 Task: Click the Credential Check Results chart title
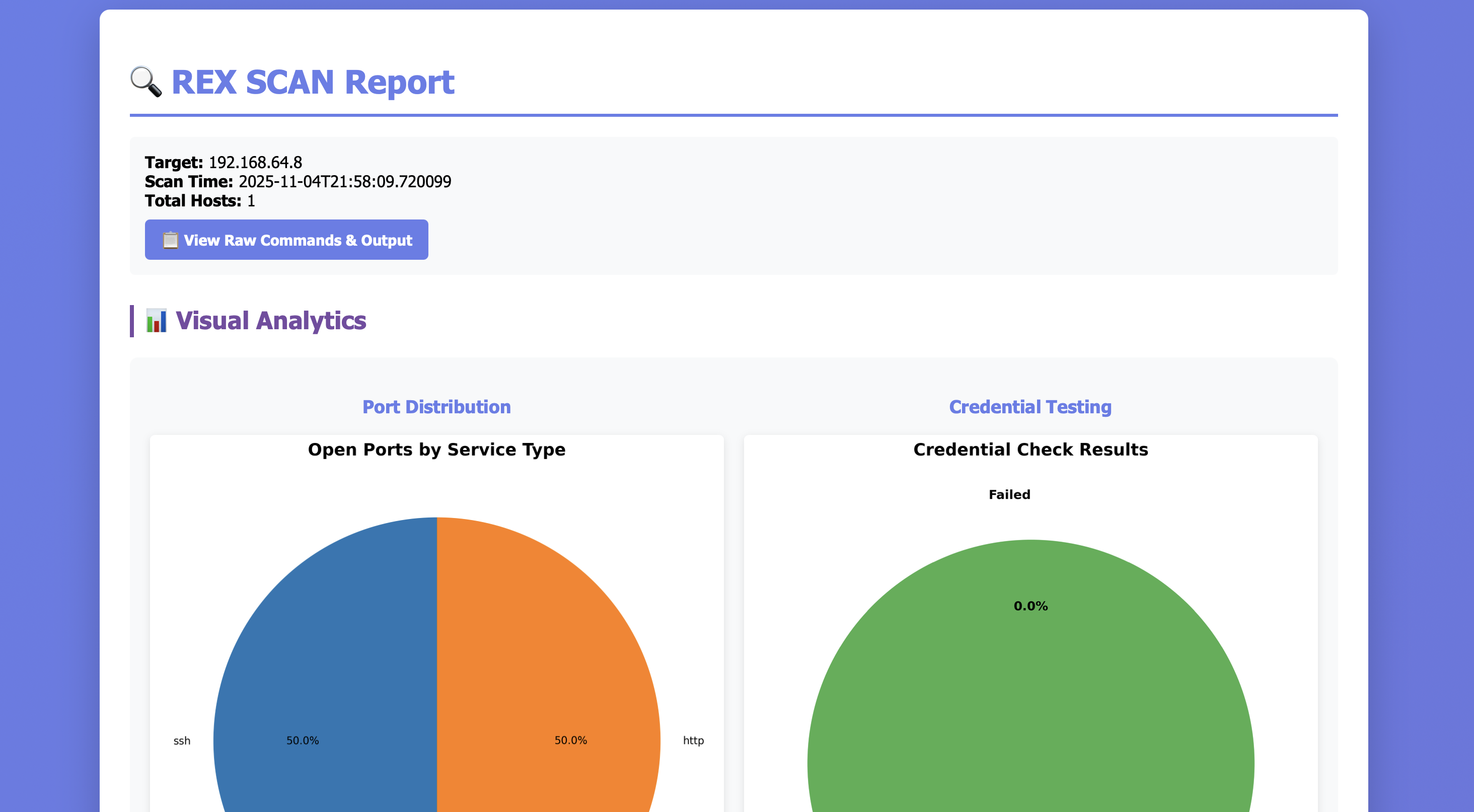[x=1030, y=450]
